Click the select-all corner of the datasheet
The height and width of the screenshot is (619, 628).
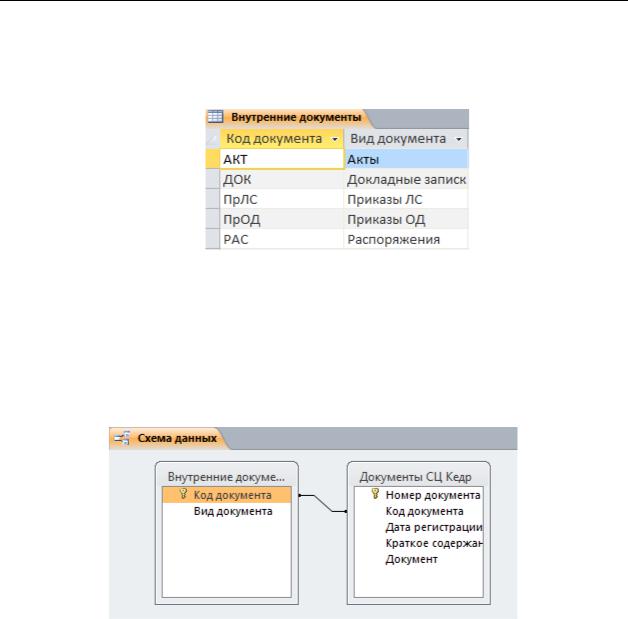pos(213,139)
